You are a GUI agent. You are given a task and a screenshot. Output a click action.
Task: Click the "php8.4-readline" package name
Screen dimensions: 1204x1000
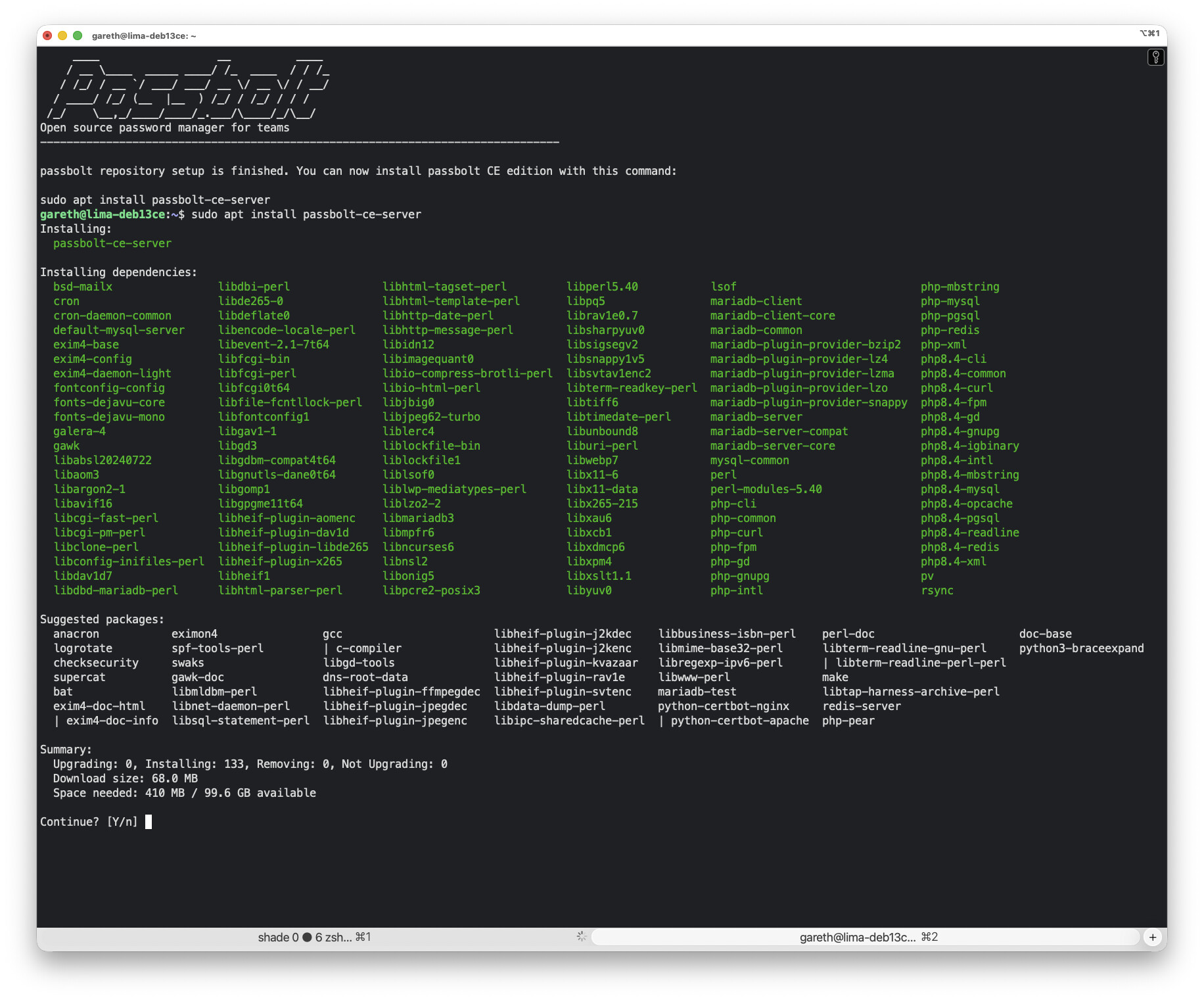970,533
